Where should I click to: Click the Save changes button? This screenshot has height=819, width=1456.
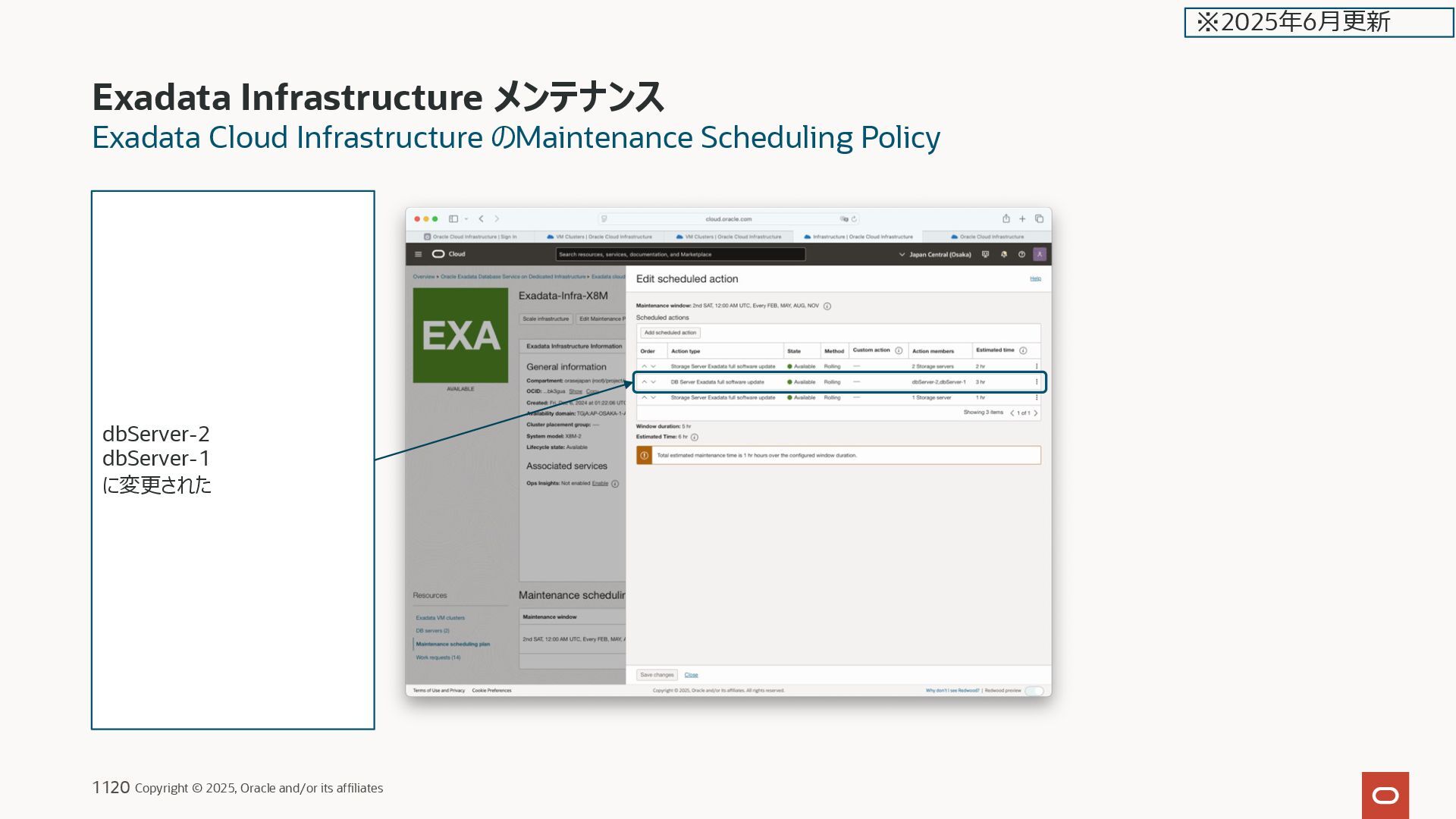coord(657,675)
